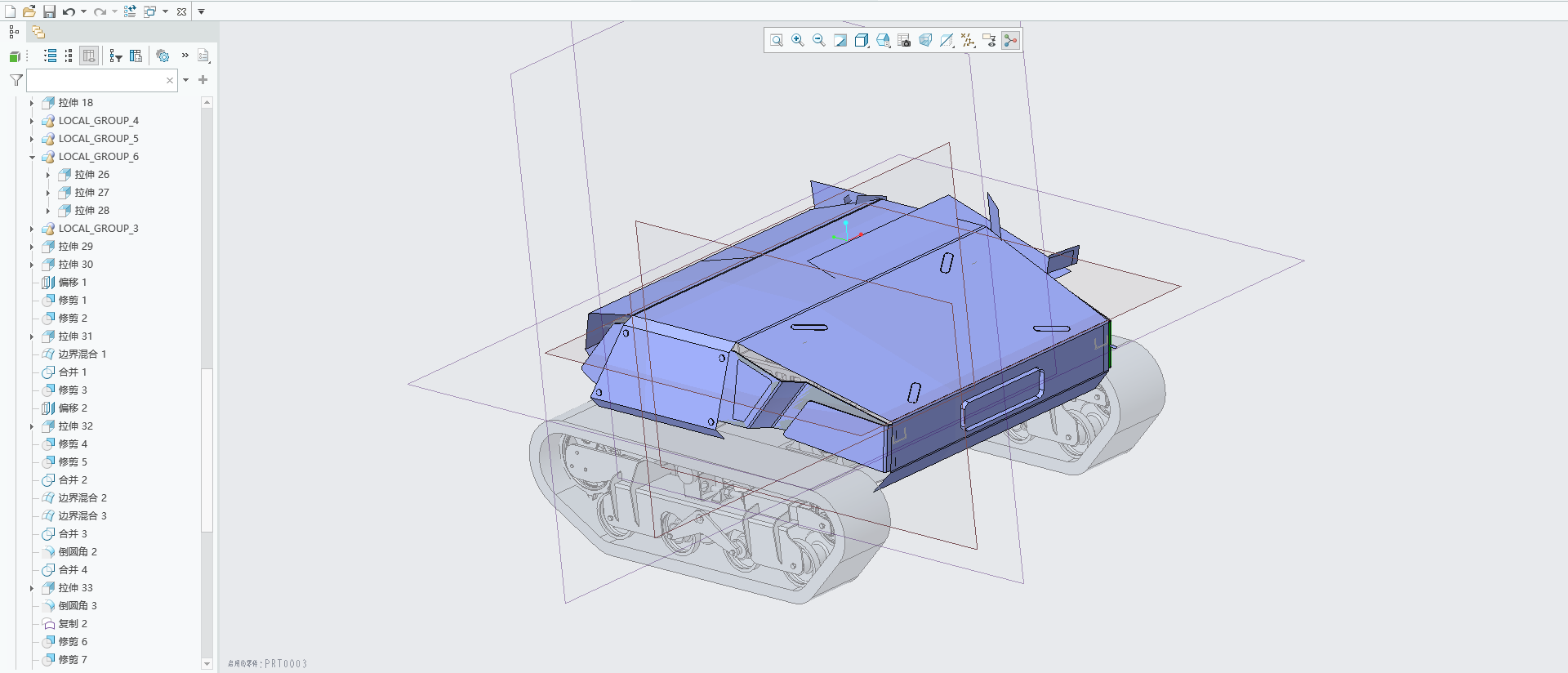Expand 拉伸 27 feature
The width and height of the screenshot is (1568, 673).
coord(48,193)
